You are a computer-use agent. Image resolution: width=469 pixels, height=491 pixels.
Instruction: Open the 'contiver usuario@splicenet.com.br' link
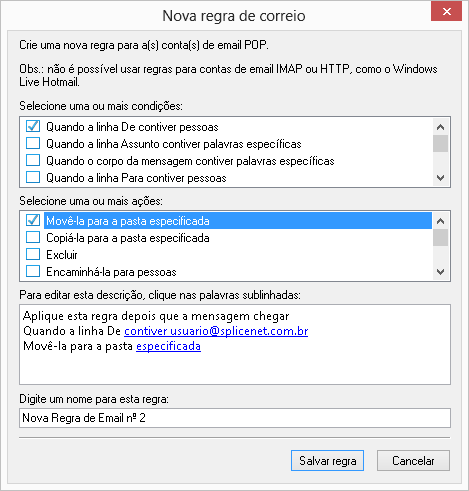tap(216, 331)
